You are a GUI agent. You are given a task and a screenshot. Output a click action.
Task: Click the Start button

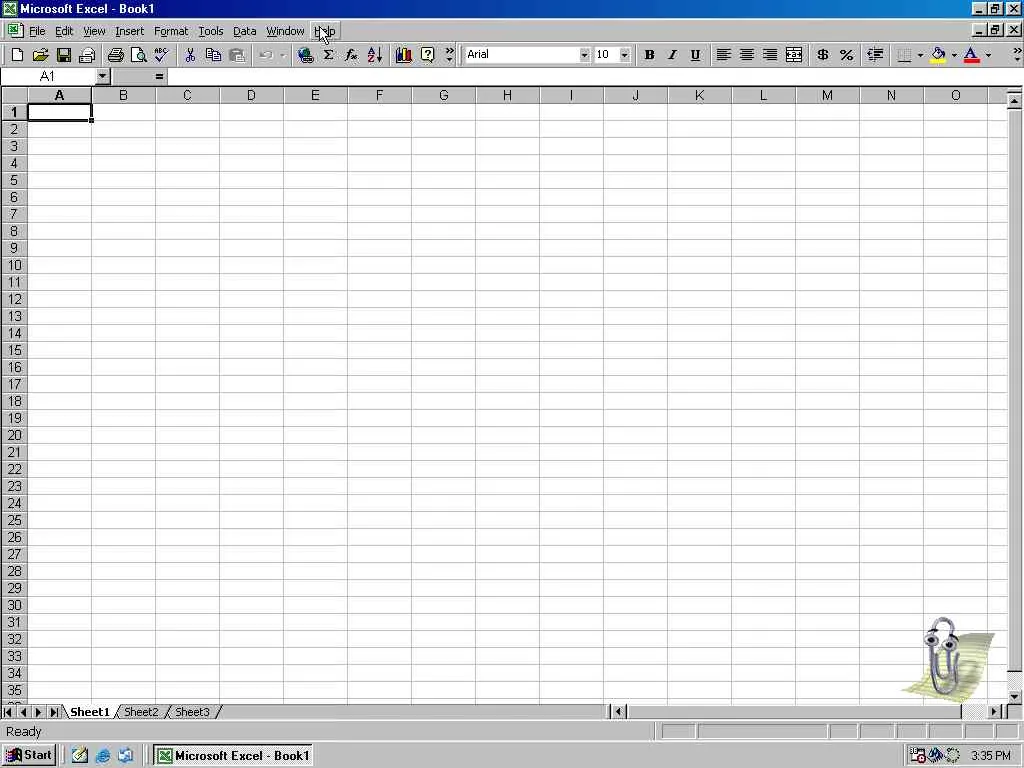coord(29,756)
